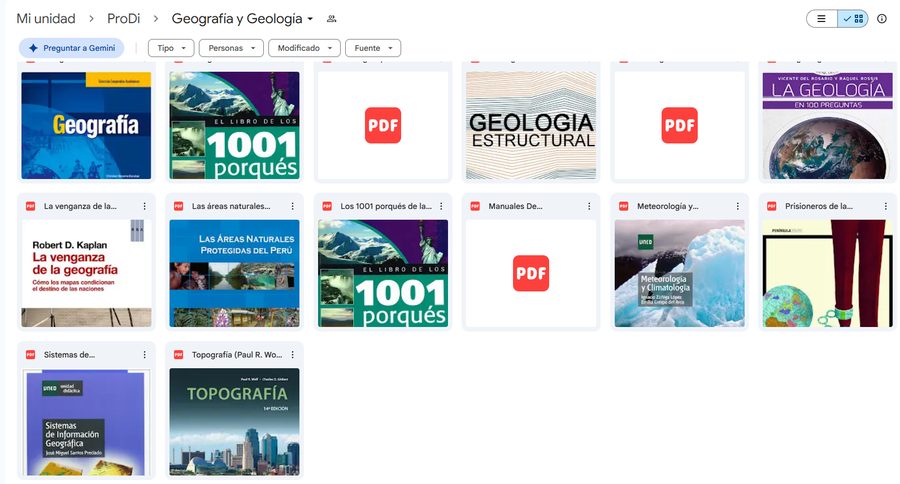Open more options for Manuales De...
The width and height of the screenshot is (900, 484).
coord(589,206)
